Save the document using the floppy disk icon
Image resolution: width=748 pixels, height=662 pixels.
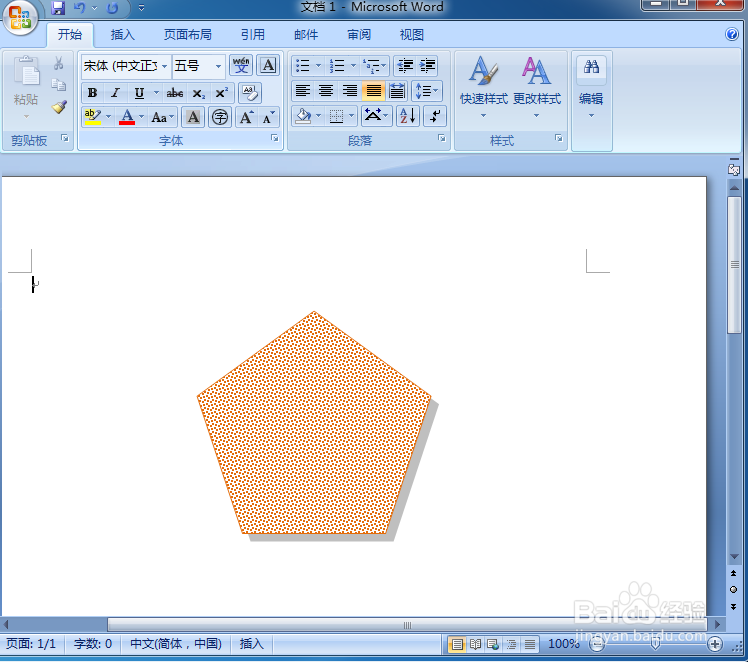(58, 8)
